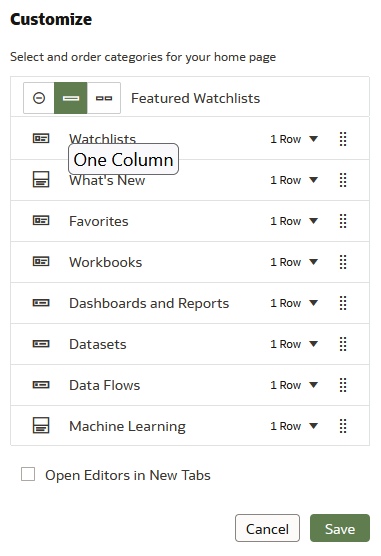381x556 pixels.
Task: Select One Column layout for Featured Watchlists
Action: coord(71,98)
